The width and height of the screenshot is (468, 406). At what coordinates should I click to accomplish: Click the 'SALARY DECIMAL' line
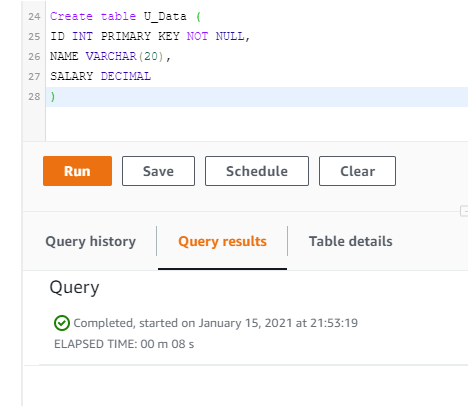[x=100, y=76]
